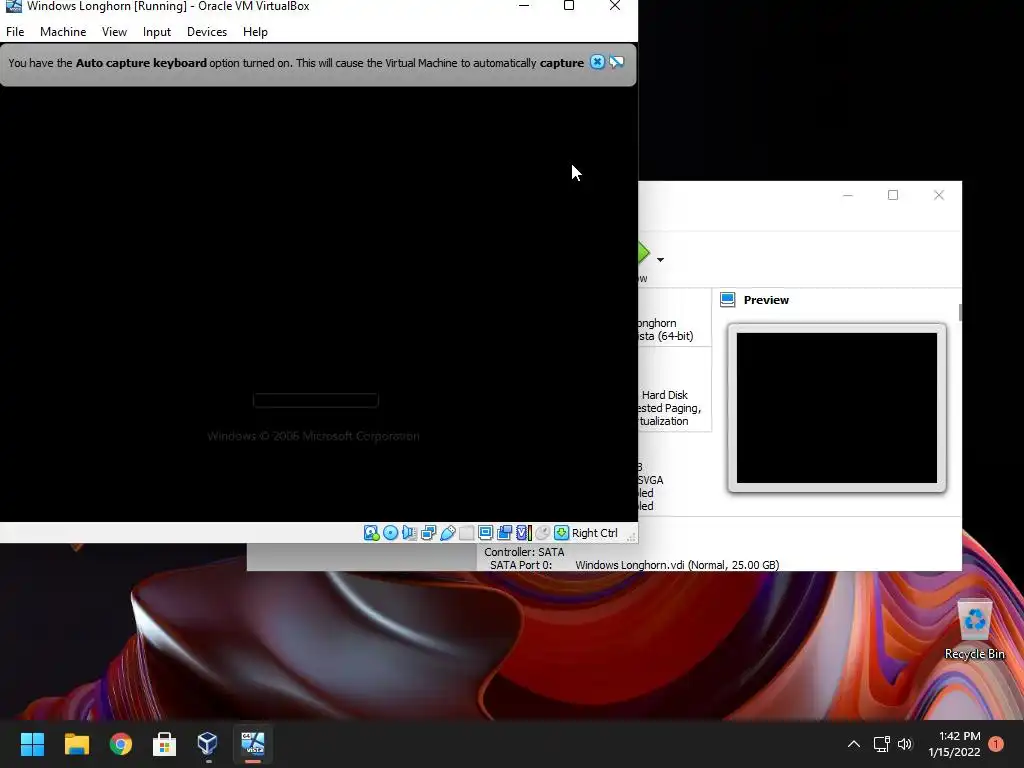This screenshot has width=1024, height=768.
Task: Open the Help menu
Action: (x=255, y=31)
